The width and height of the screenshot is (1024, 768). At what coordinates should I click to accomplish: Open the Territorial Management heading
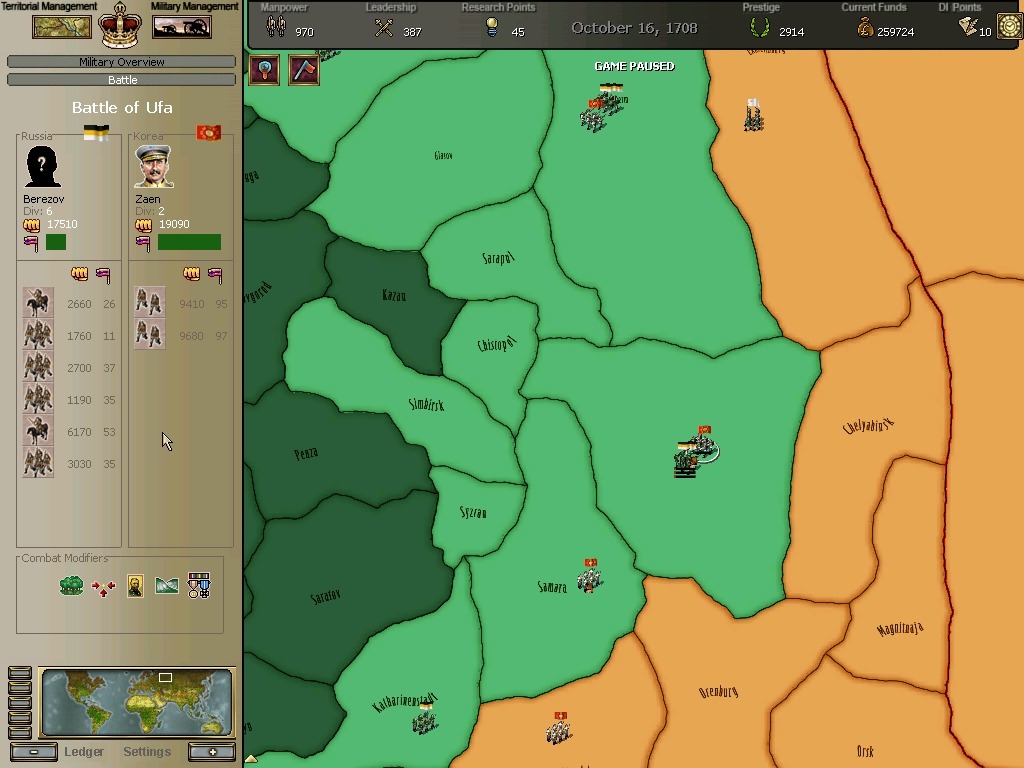point(49,7)
